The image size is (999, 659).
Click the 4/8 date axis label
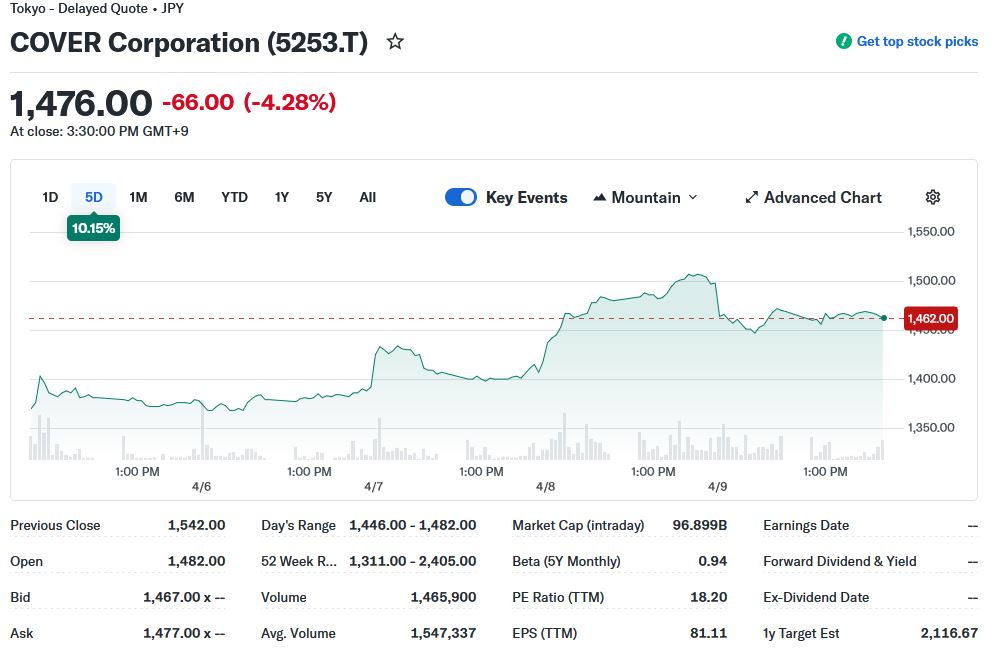(545, 487)
